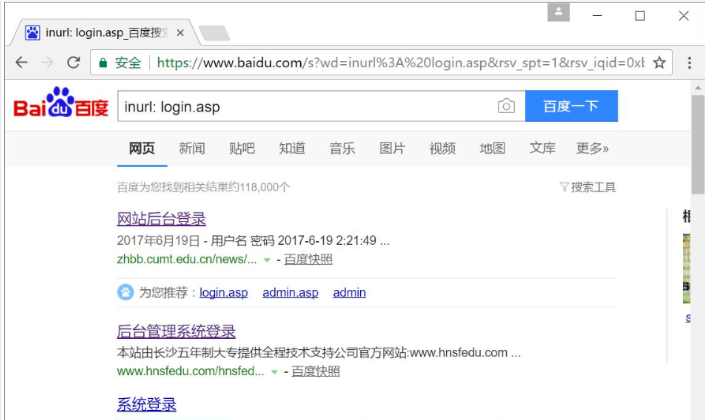
Task: Open the Chrome three-dot menu
Action: (689, 63)
